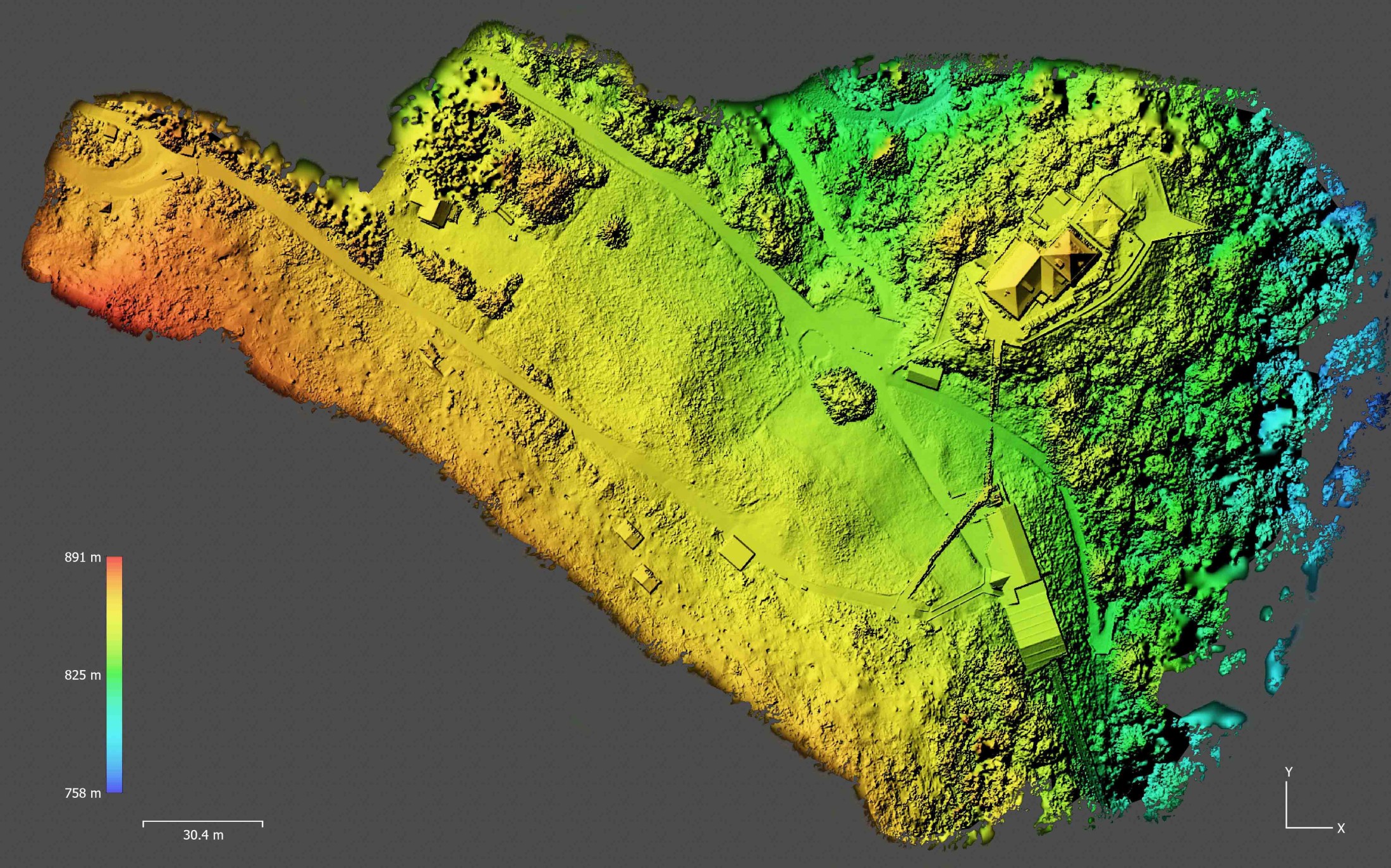Click the 30.4 m scale distance label

(x=203, y=834)
